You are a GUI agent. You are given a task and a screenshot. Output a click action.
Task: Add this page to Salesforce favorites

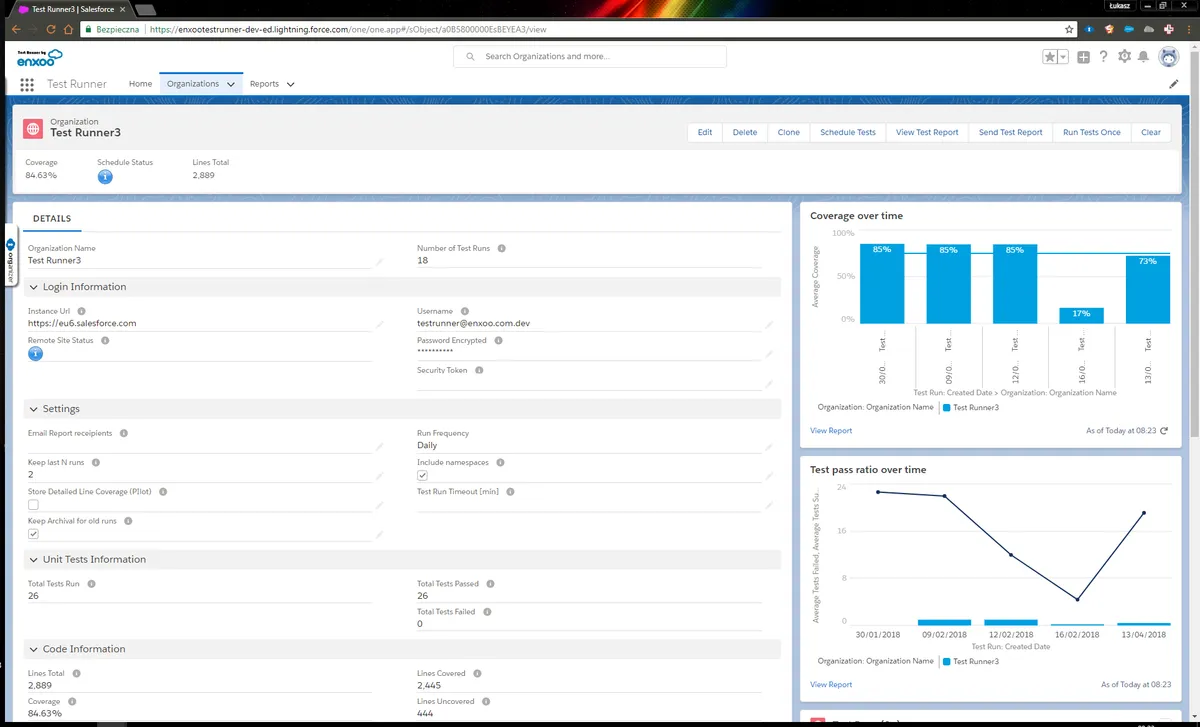1050,57
